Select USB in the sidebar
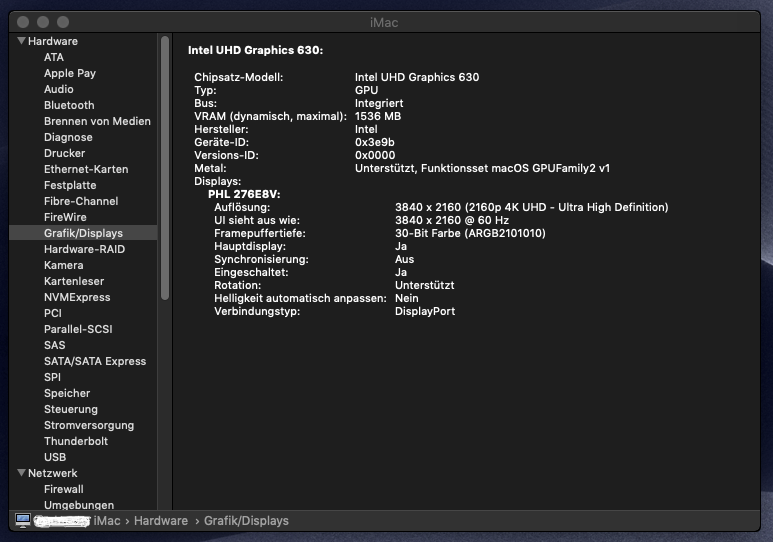Screen dimensions: 773x542 [55, 457]
